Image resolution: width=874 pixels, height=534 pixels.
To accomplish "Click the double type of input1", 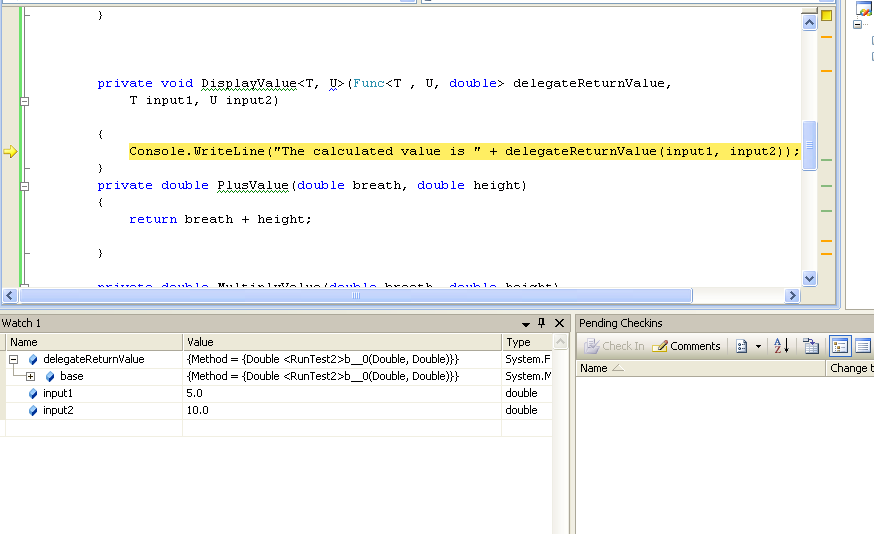I will click(521, 394).
